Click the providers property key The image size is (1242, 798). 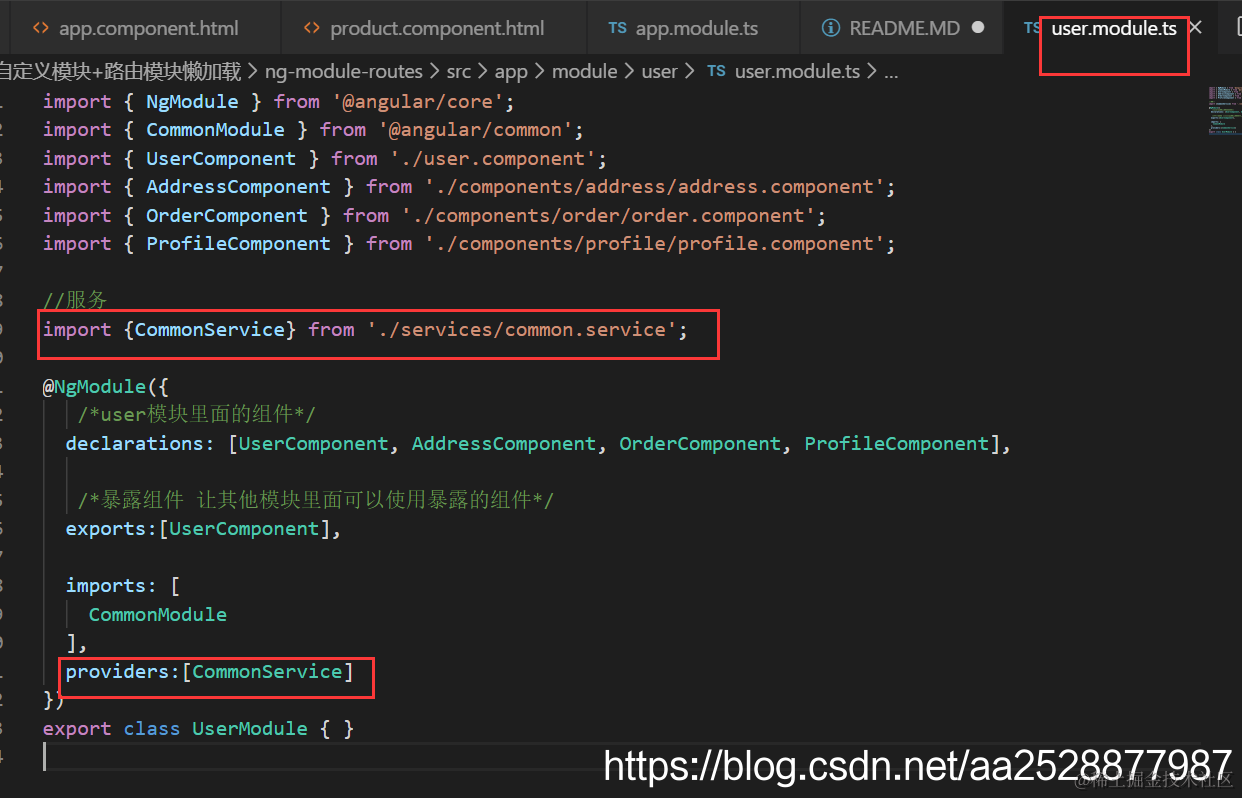[118, 671]
